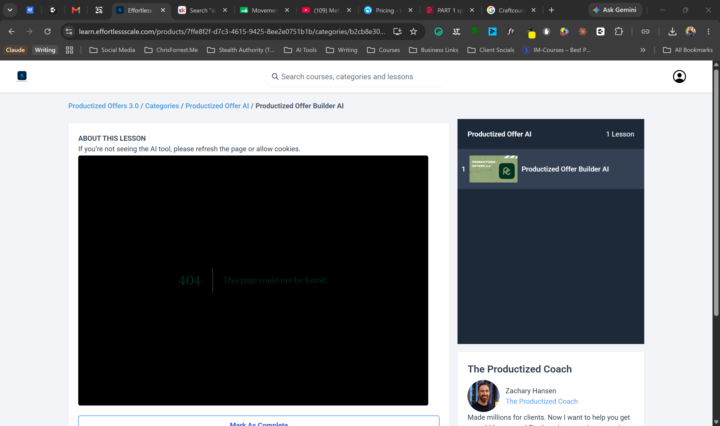Screen dimensions: 720x426
Task: Open the multicolor circle extension icon
Action: [564, 31]
